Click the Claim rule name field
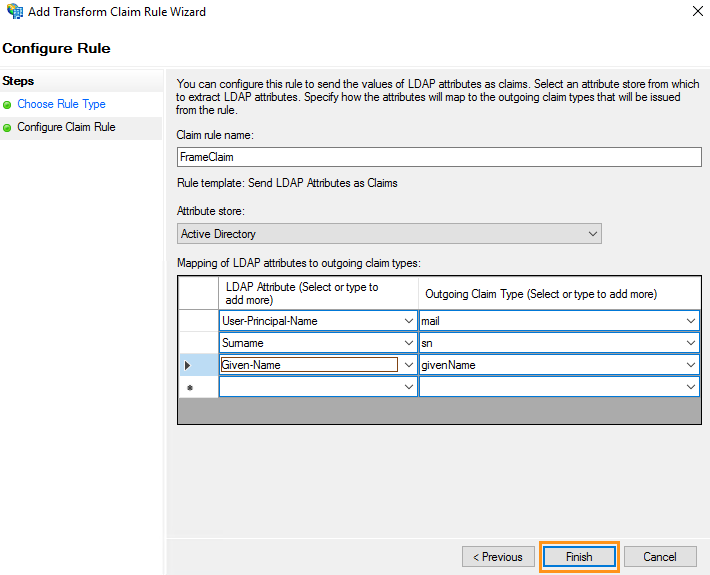Image resolution: width=710 pixels, height=575 pixels. [439, 157]
